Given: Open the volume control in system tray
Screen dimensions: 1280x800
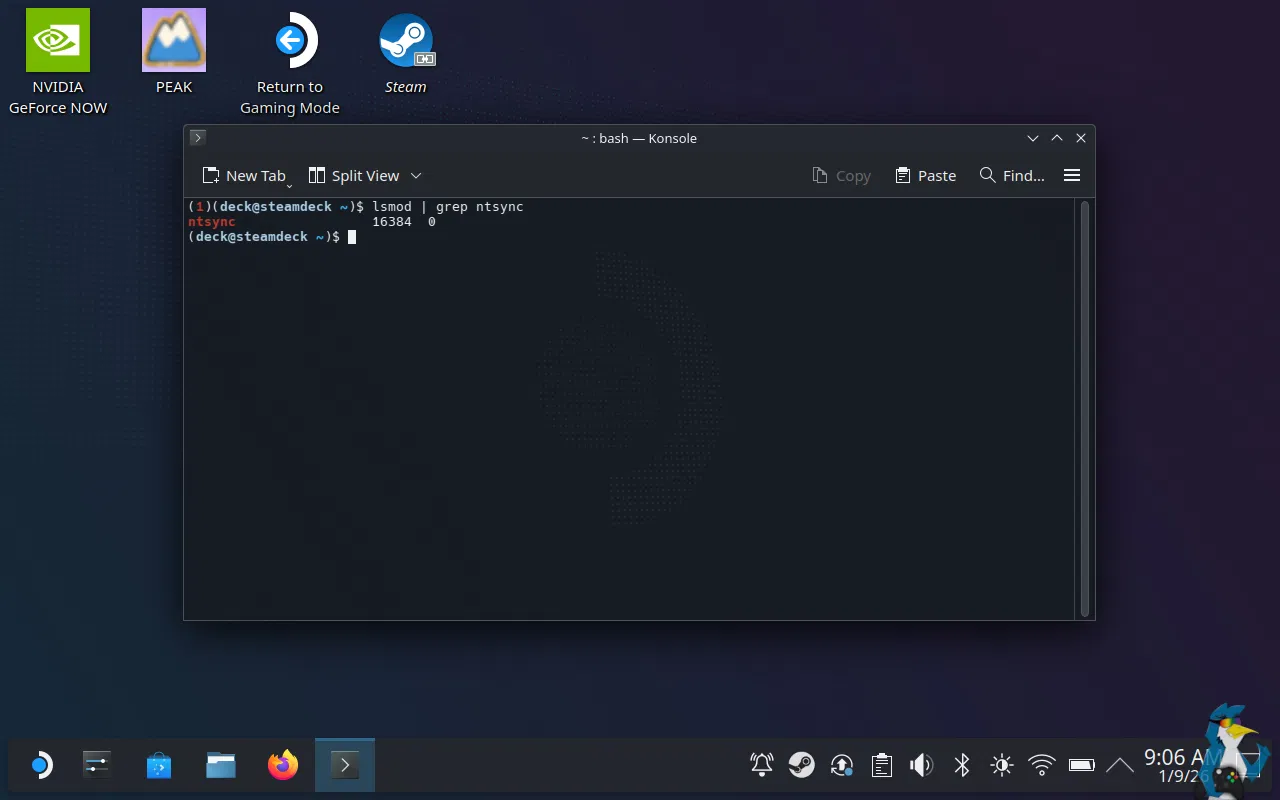Looking at the screenshot, I should pyautogui.click(x=921, y=766).
